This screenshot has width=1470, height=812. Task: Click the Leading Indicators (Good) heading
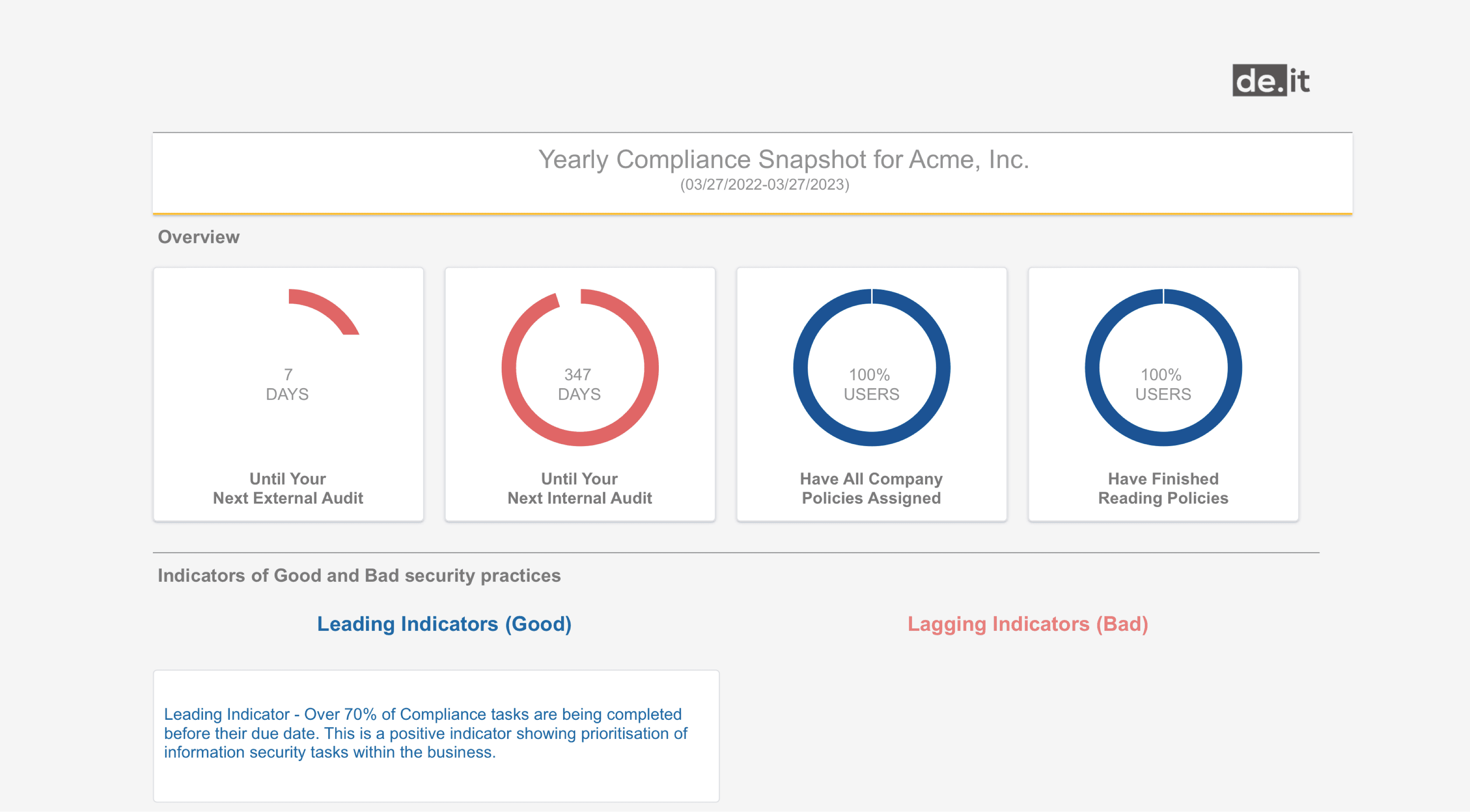point(444,624)
